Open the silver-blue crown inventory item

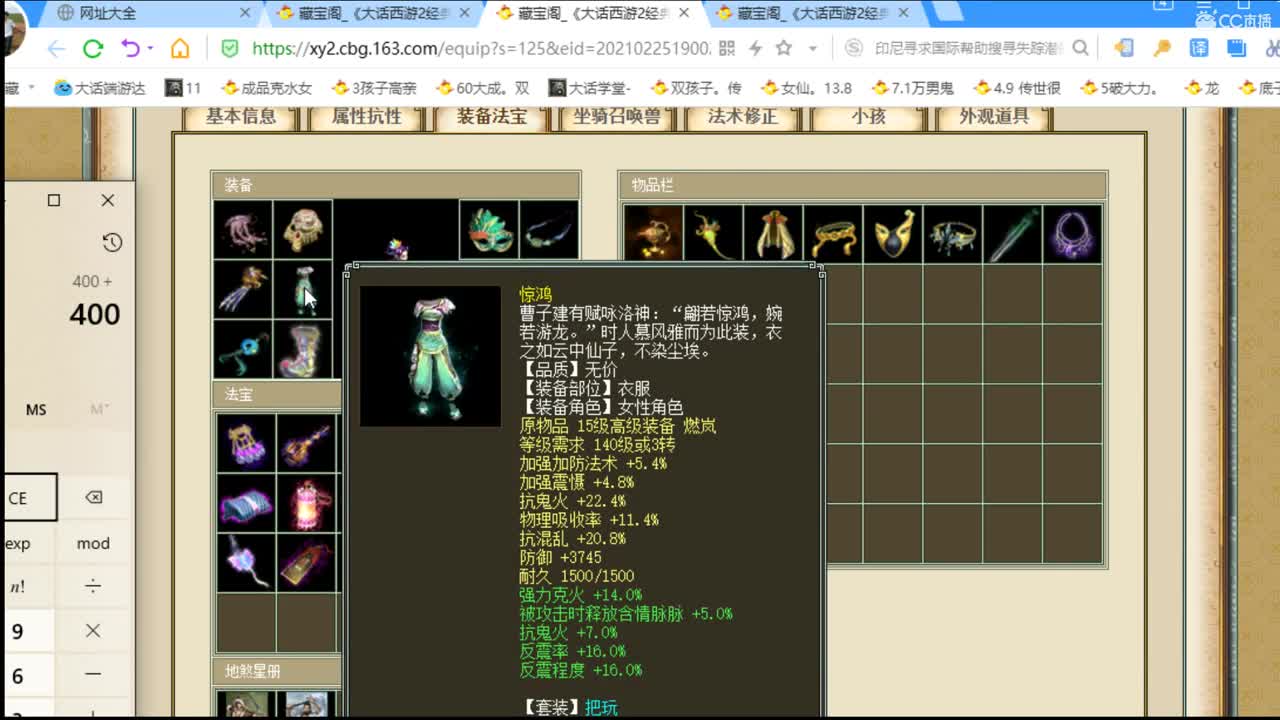click(x=953, y=234)
